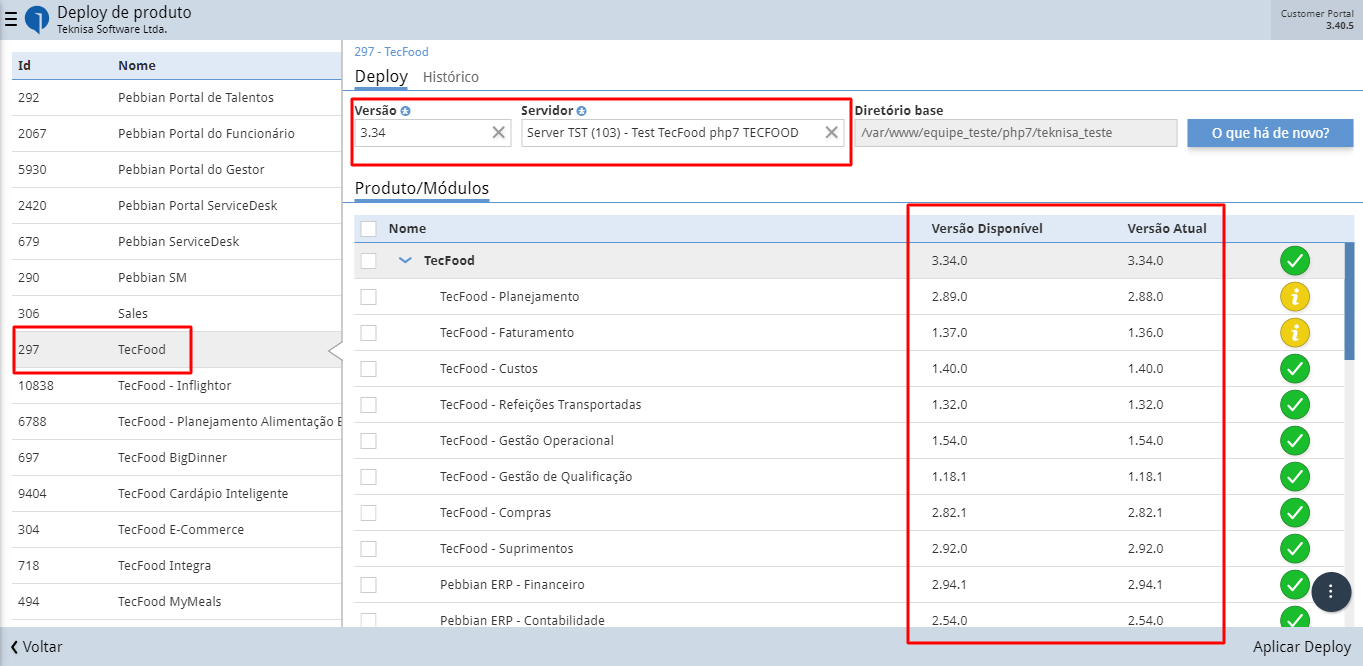Click green check status for TecFood - Custos
The width and height of the screenshot is (1363, 666).
pos(1295,369)
